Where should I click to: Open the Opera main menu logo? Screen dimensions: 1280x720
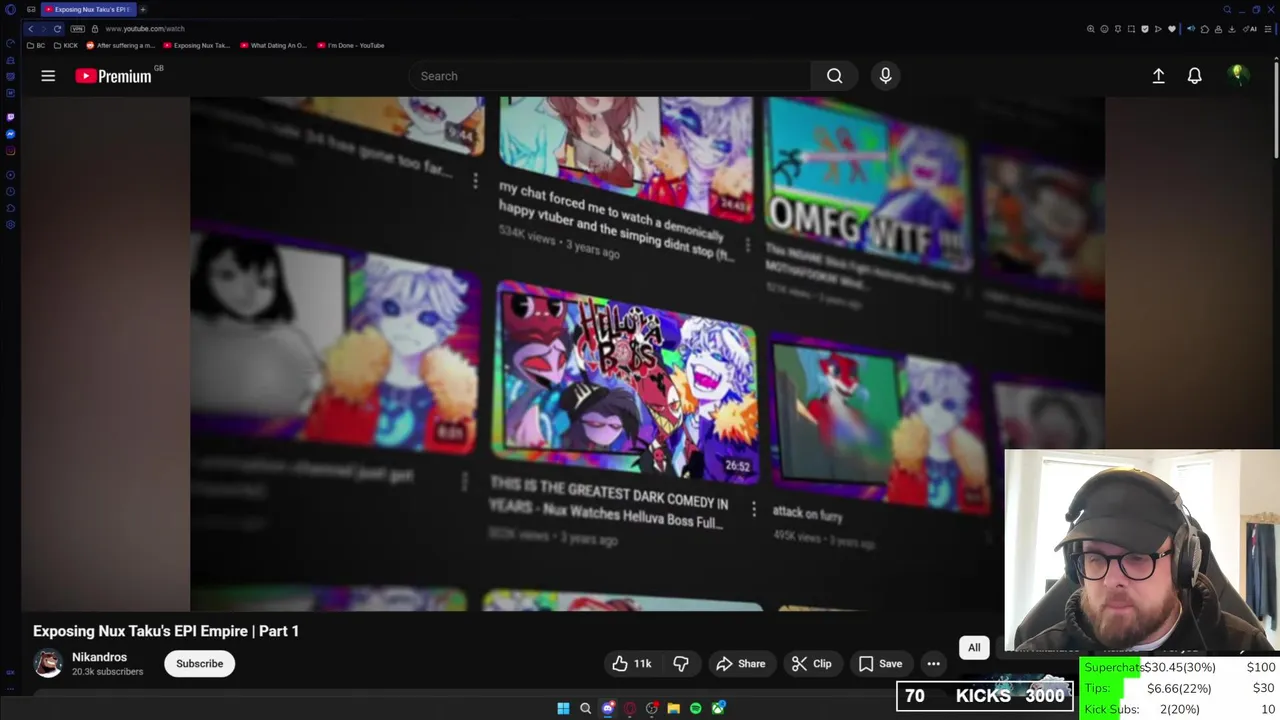[10, 9]
